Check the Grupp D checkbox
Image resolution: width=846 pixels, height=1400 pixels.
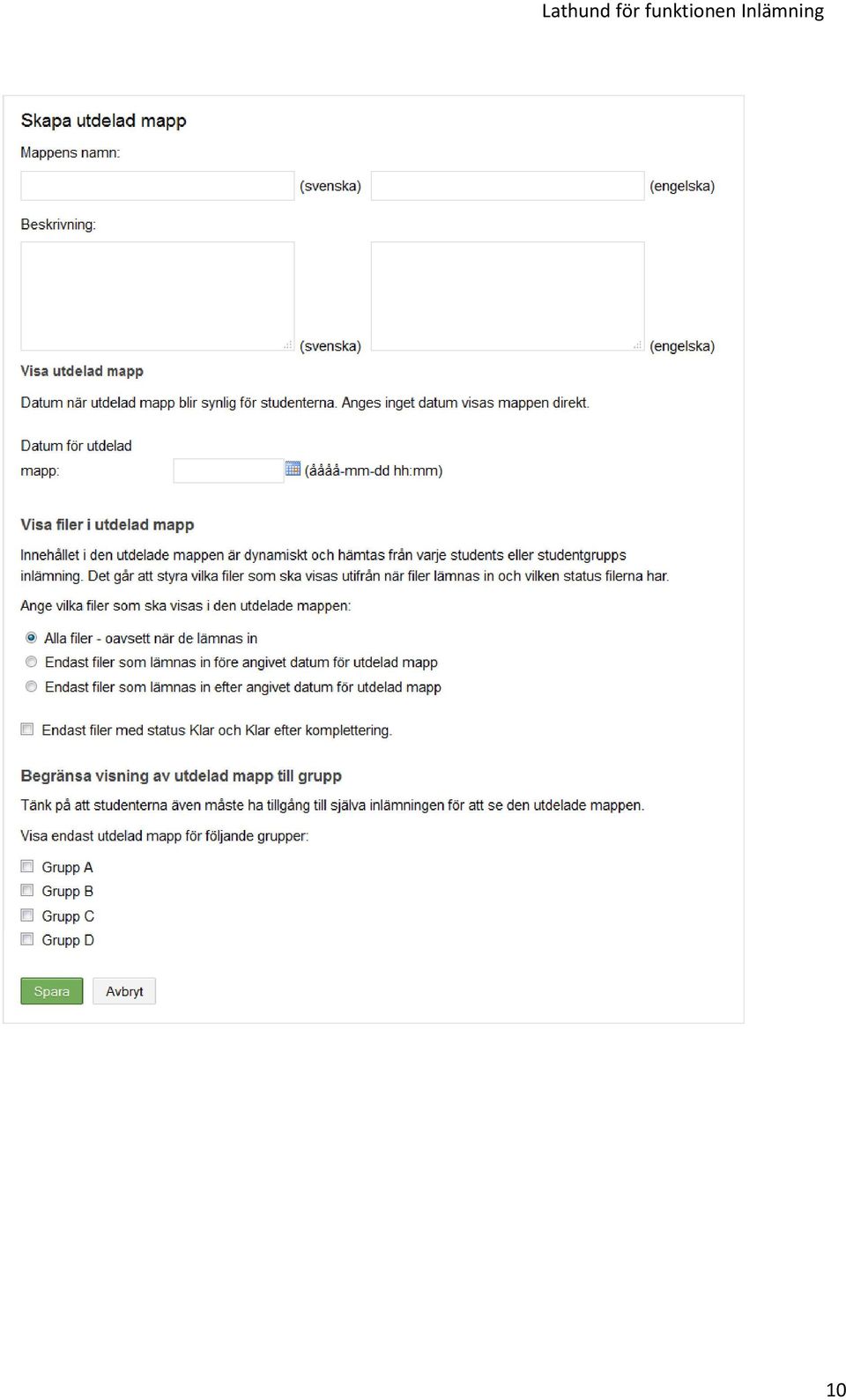point(27,939)
